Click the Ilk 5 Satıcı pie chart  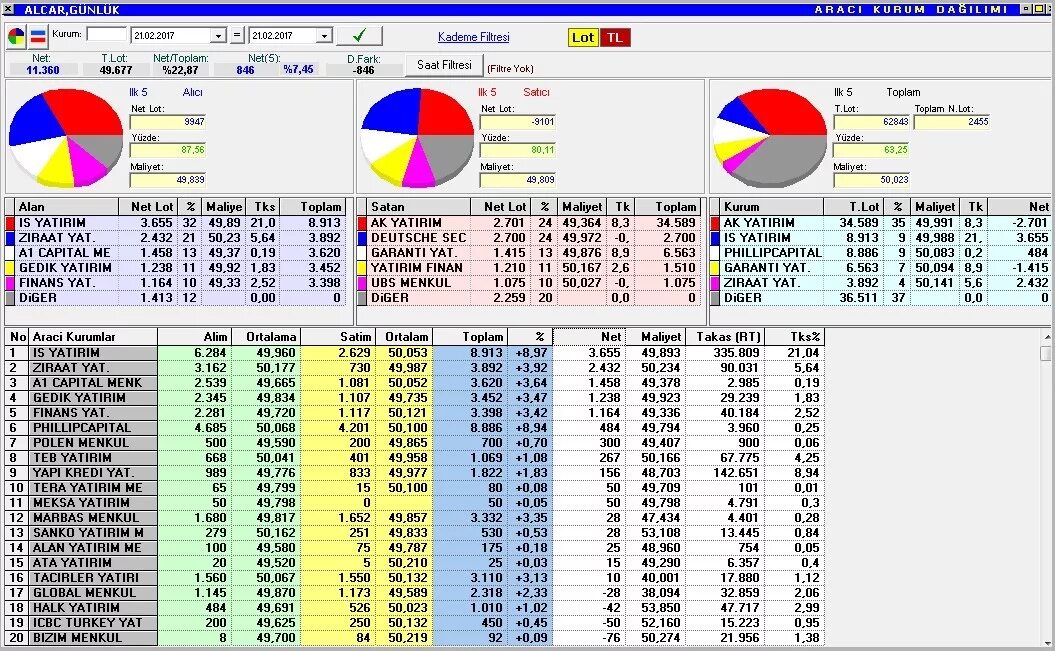point(417,137)
